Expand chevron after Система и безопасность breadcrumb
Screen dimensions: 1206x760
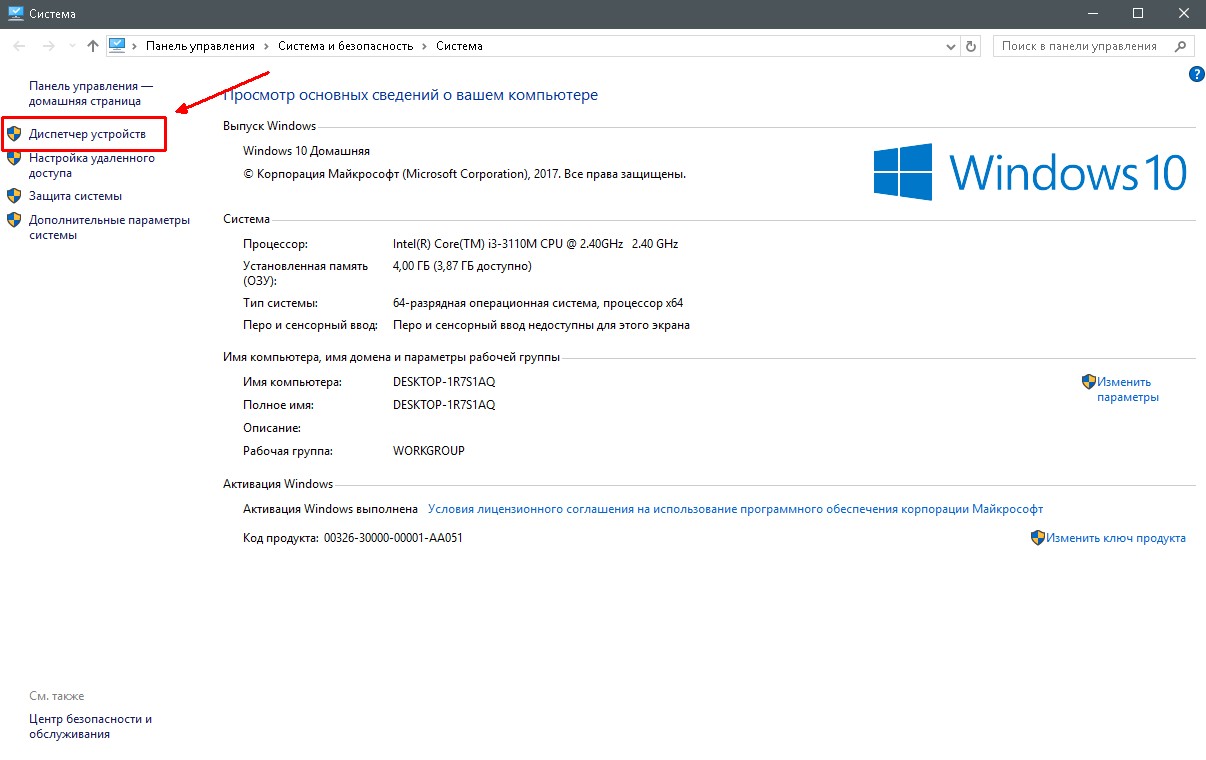pyautogui.click(x=424, y=46)
